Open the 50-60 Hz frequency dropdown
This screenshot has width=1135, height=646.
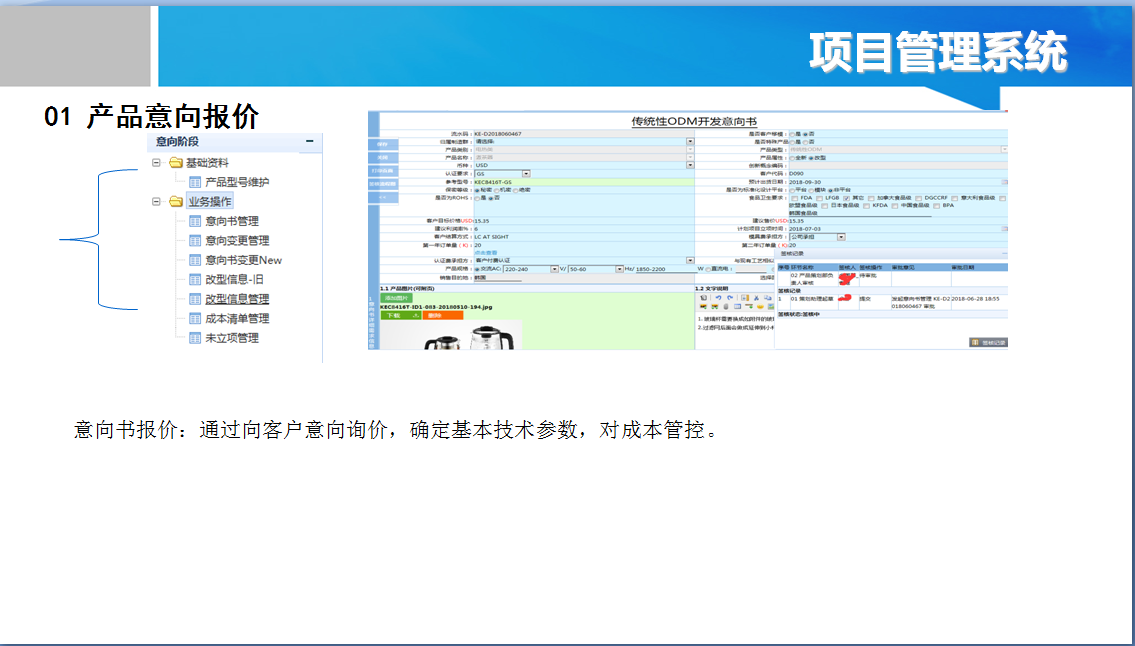pyautogui.click(x=619, y=269)
